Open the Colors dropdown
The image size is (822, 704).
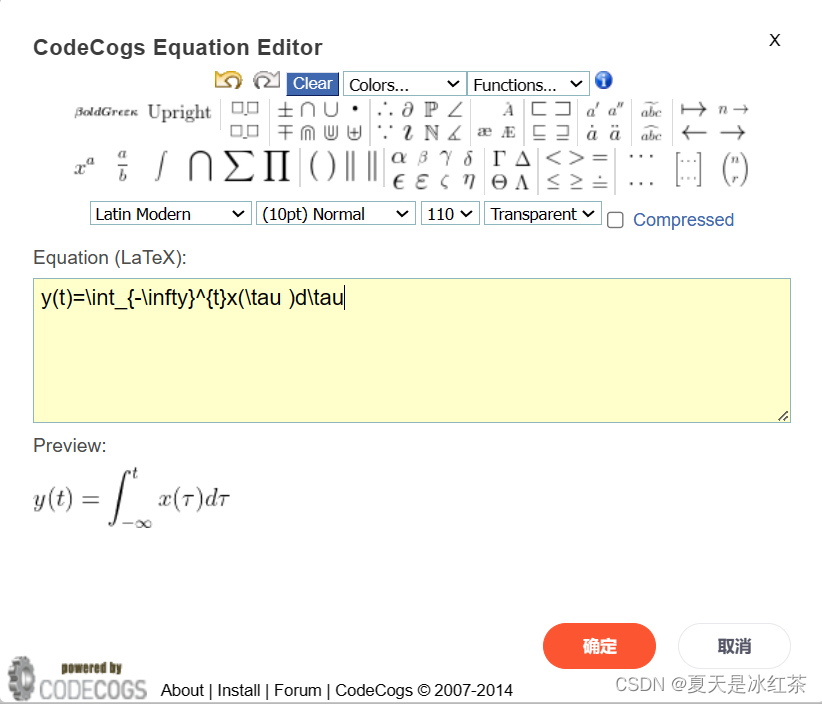[405, 84]
